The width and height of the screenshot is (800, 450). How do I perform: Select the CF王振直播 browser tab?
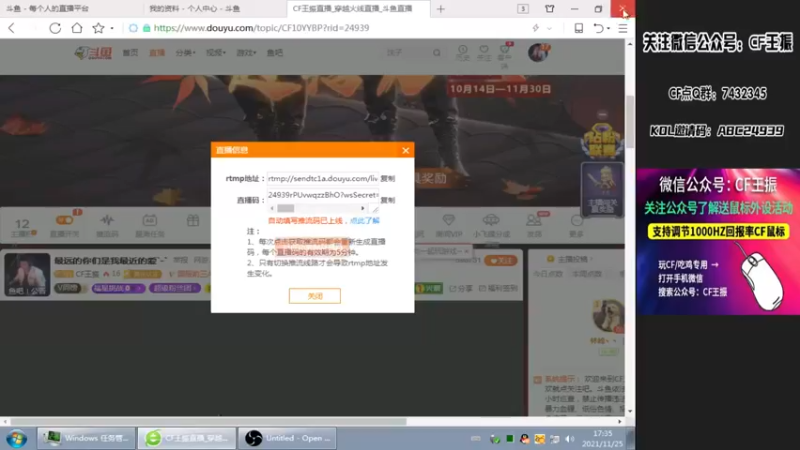click(x=358, y=9)
